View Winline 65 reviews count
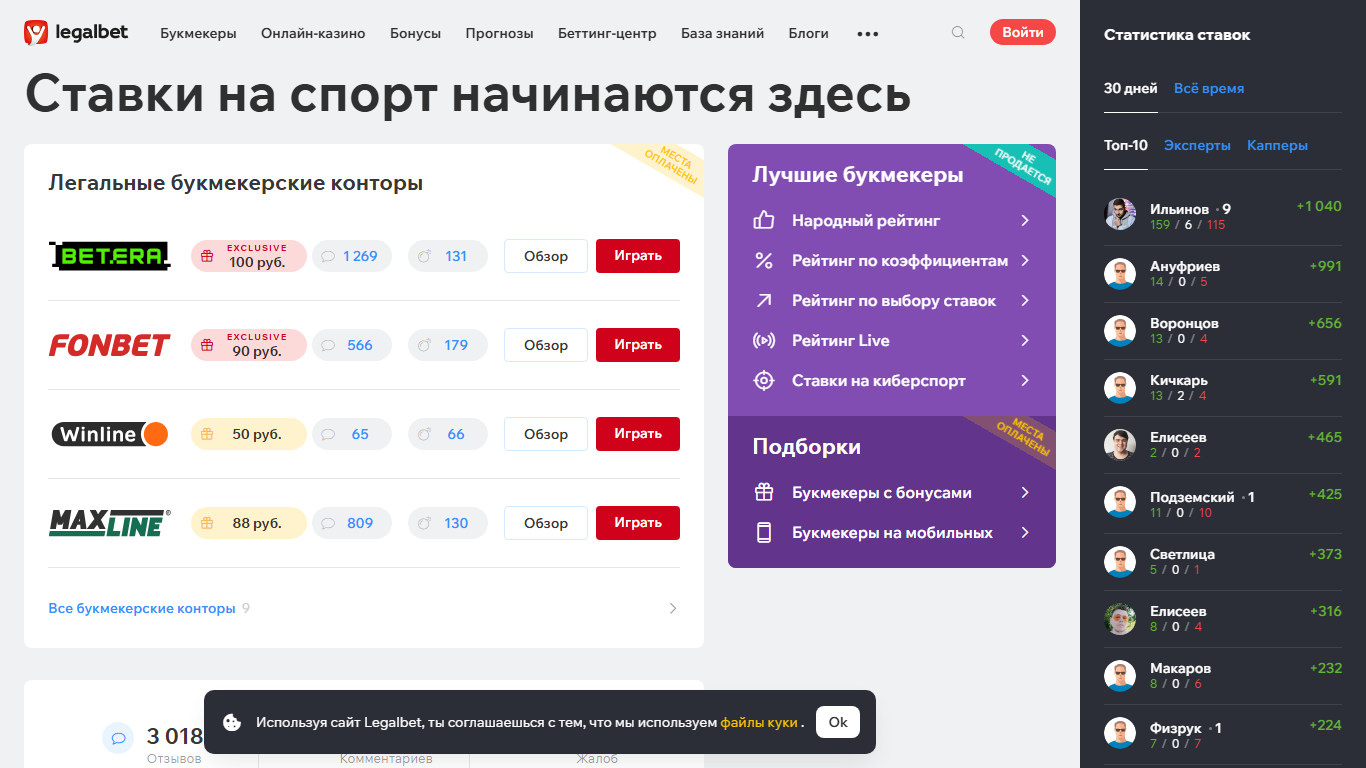Viewport: 1366px width, 768px height. tap(352, 434)
